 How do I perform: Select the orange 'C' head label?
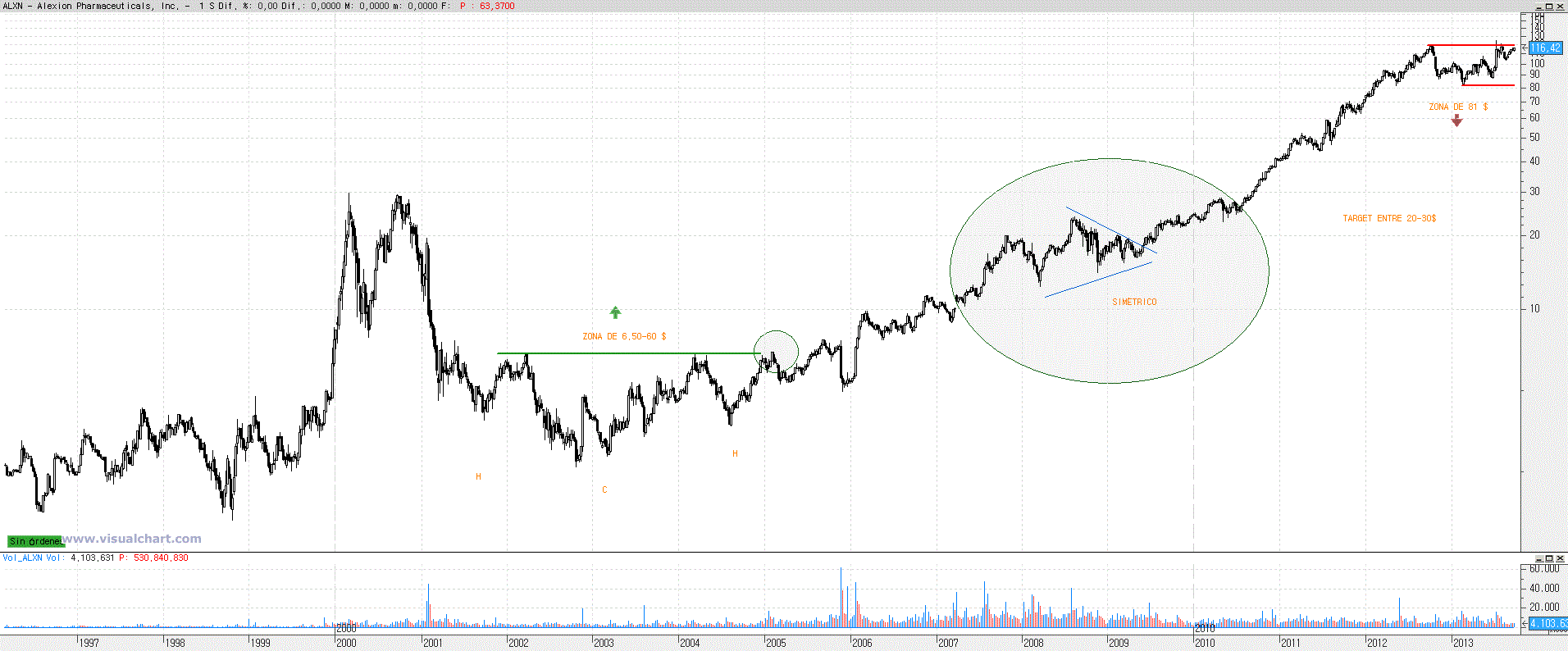pyautogui.click(x=604, y=489)
